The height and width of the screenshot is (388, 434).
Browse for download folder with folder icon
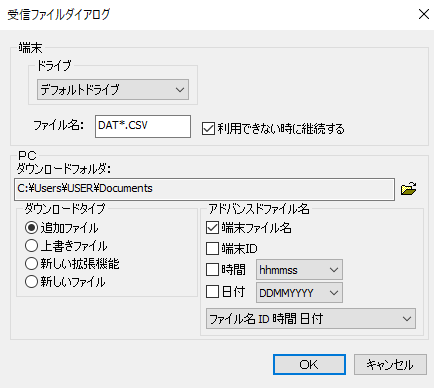(409, 189)
